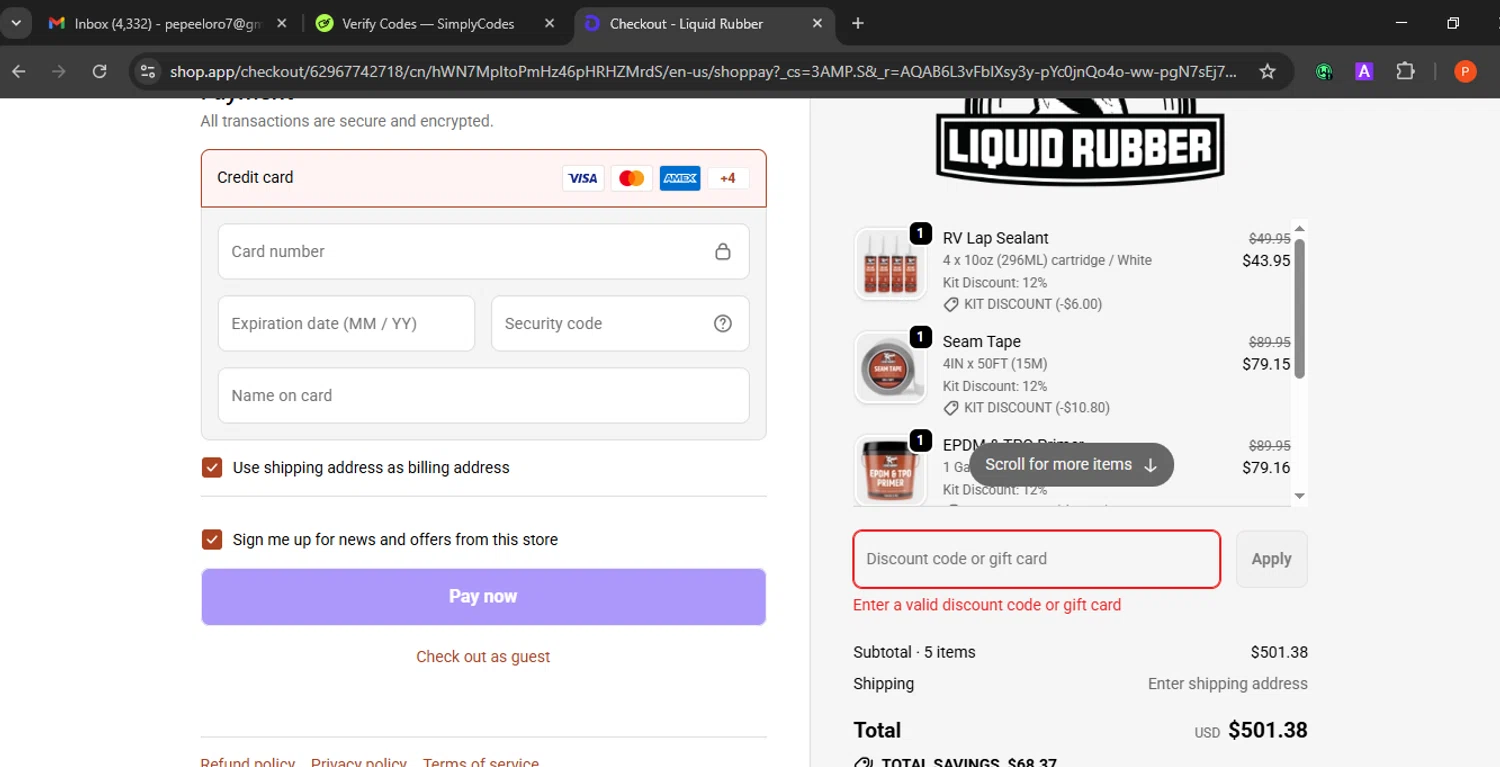Viewport: 1500px width, 767px height.
Task: Show the +4 more card types
Action: click(x=728, y=178)
